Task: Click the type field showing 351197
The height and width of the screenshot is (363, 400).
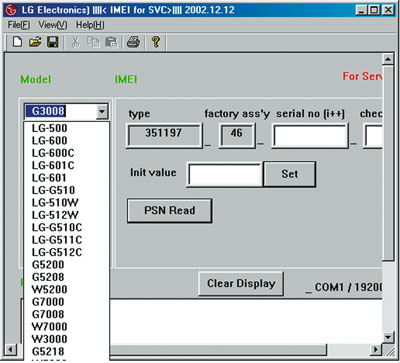Action: click(x=164, y=135)
